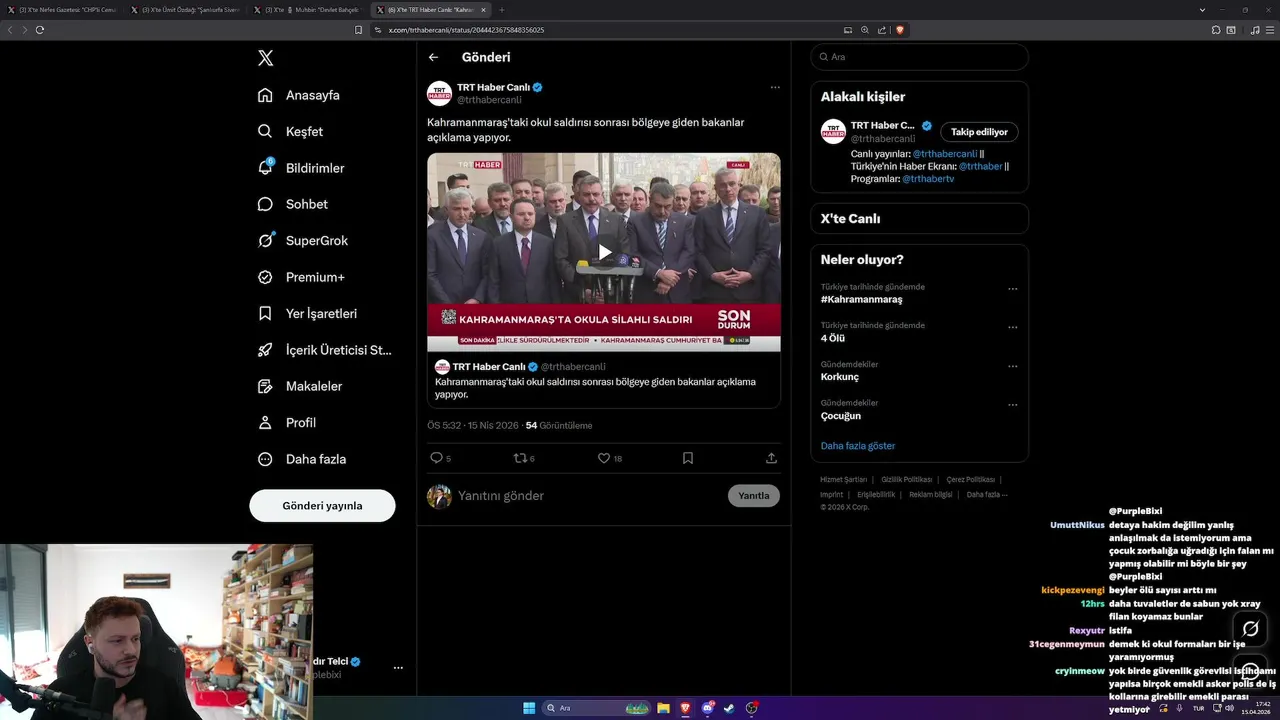The width and height of the screenshot is (1280, 720).
Task: Go to Anasayfa in sidebar
Action: (x=299, y=95)
